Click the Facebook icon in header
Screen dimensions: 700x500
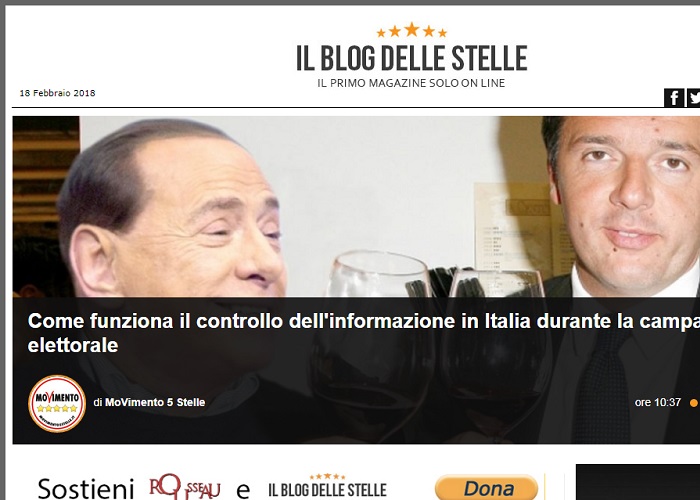click(674, 98)
